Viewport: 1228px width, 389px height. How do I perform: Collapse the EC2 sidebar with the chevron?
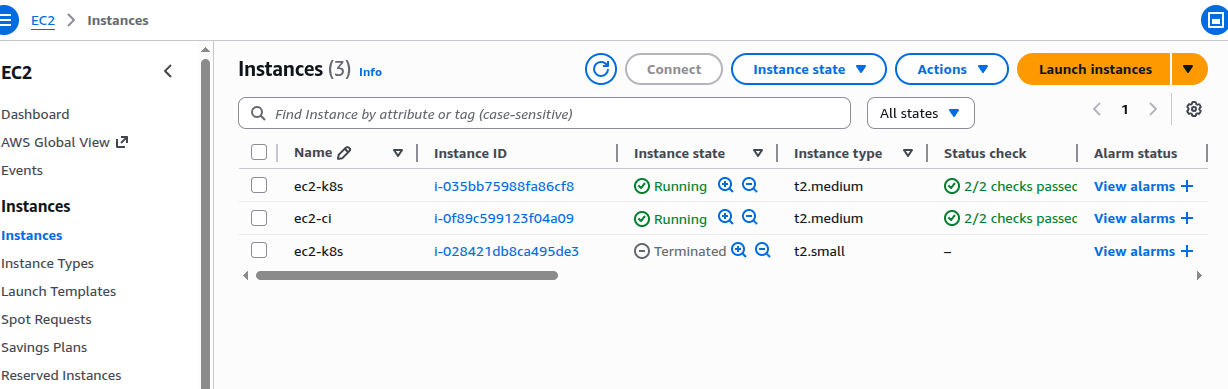click(x=168, y=71)
